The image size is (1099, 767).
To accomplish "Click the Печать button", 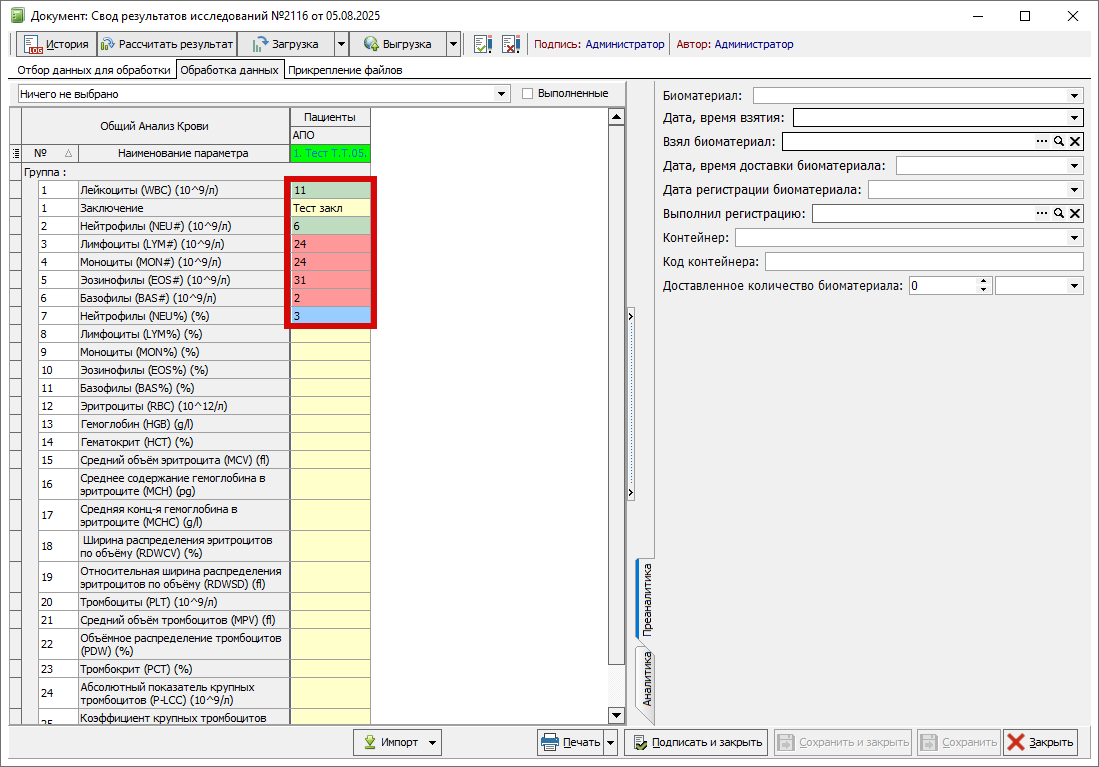I will coord(571,742).
